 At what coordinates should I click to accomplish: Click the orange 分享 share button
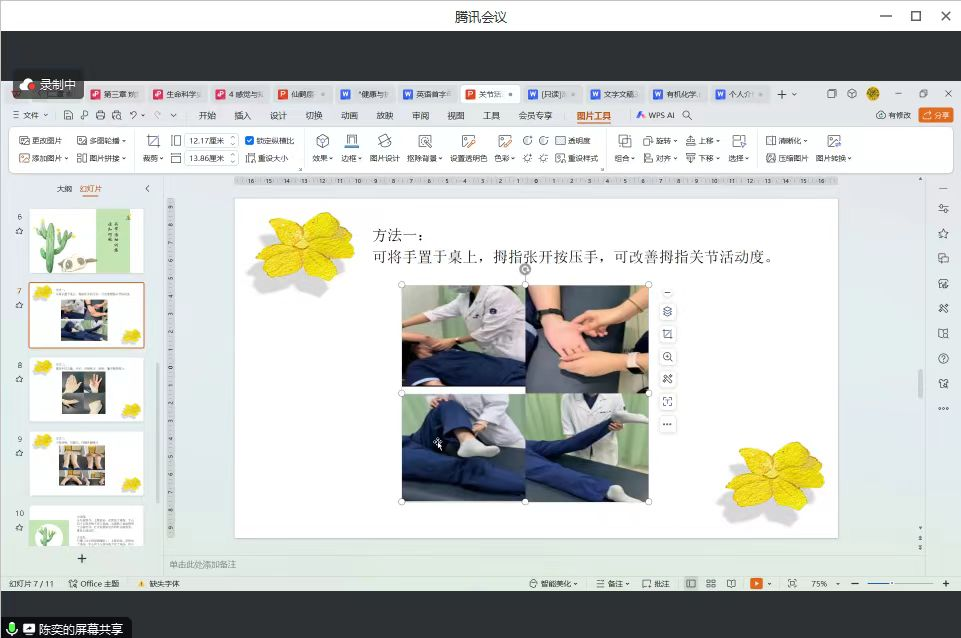coord(935,115)
